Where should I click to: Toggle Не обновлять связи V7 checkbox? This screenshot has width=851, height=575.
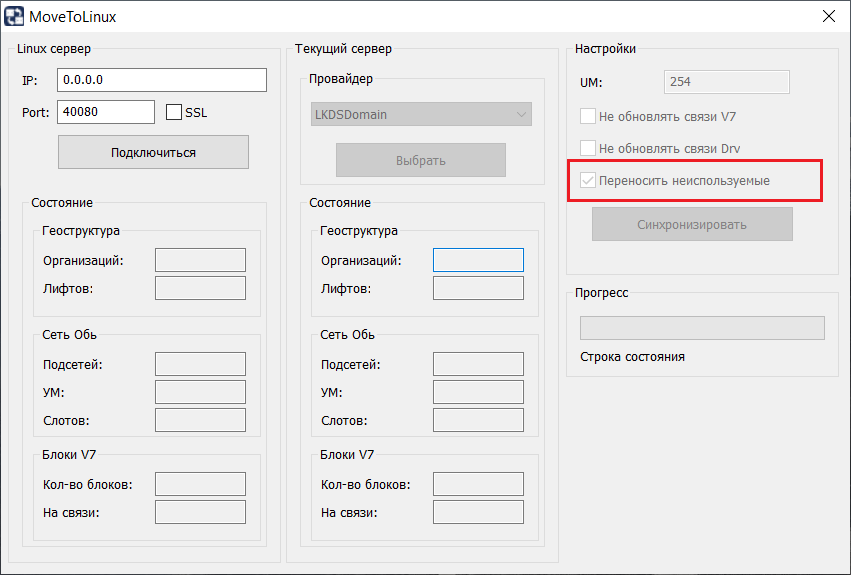(x=588, y=116)
